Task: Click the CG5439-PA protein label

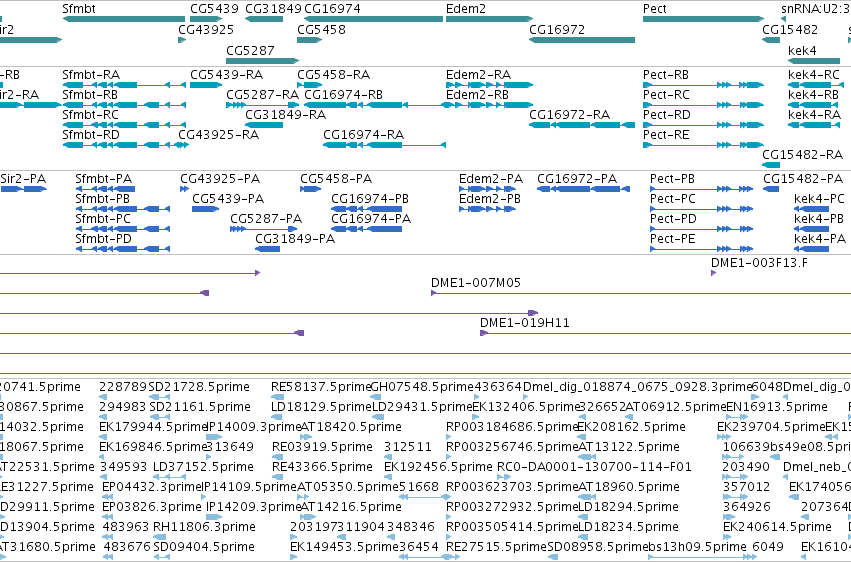Action: tap(228, 199)
